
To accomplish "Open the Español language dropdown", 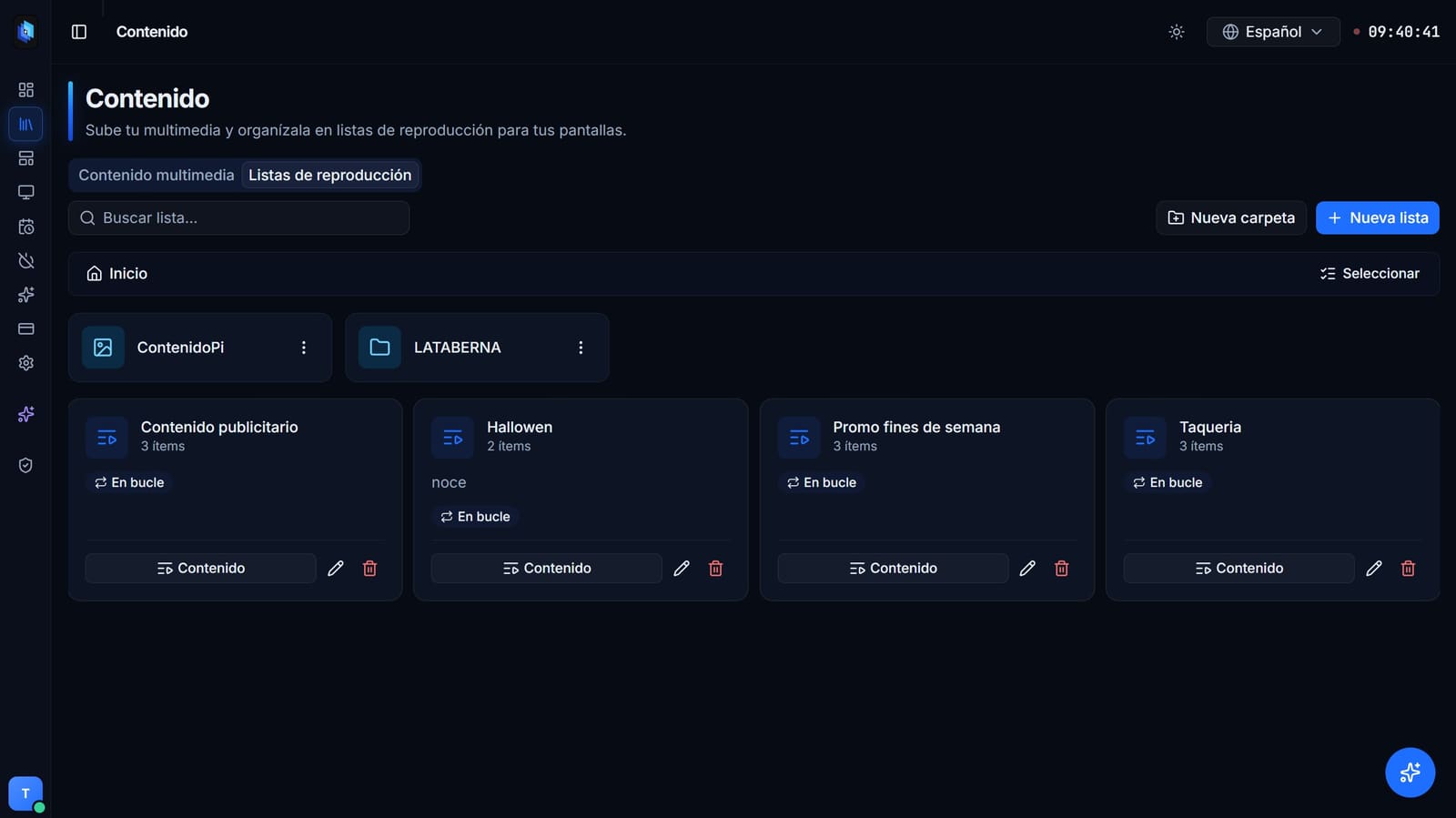I will coord(1273,32).
